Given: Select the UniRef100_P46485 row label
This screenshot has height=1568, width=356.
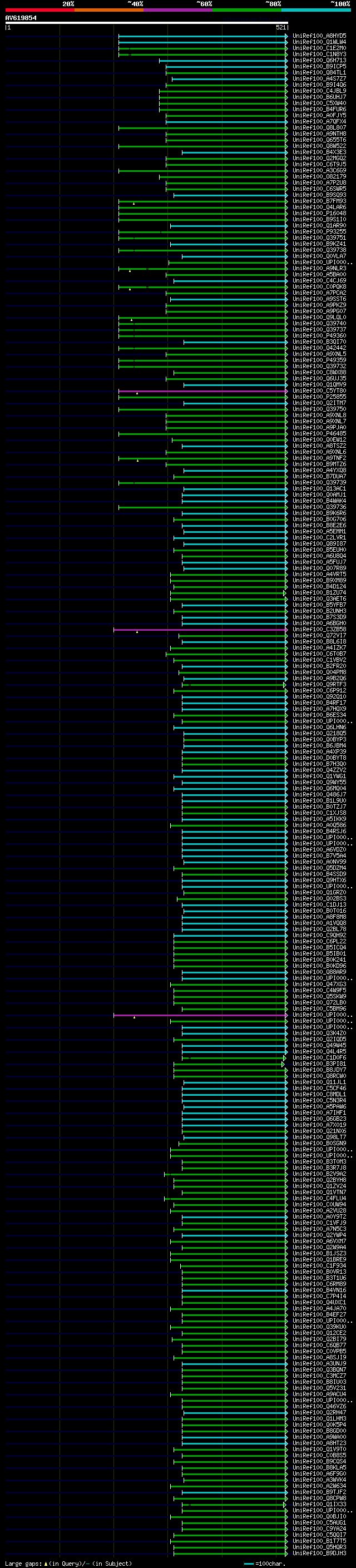Looking at the screenshot, I should pyautogui.click(x=319, y=434).
